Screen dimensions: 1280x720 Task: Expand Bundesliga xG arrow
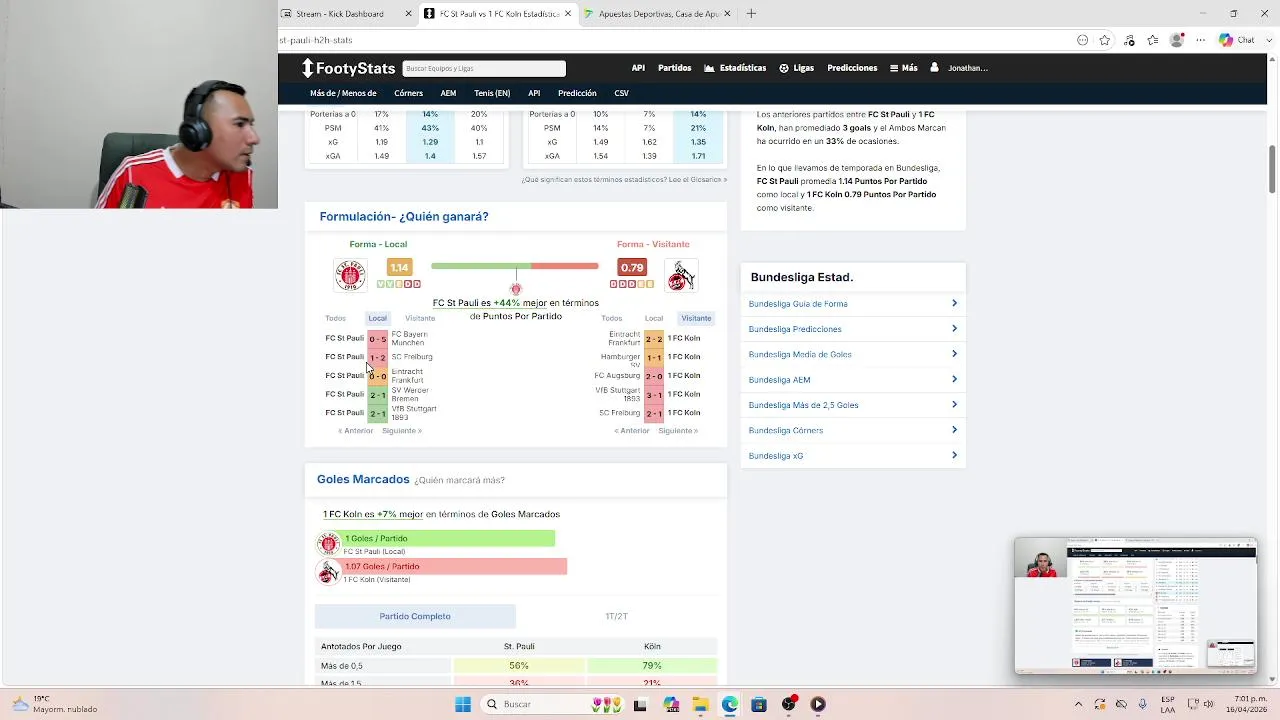[x=954, y=455]
